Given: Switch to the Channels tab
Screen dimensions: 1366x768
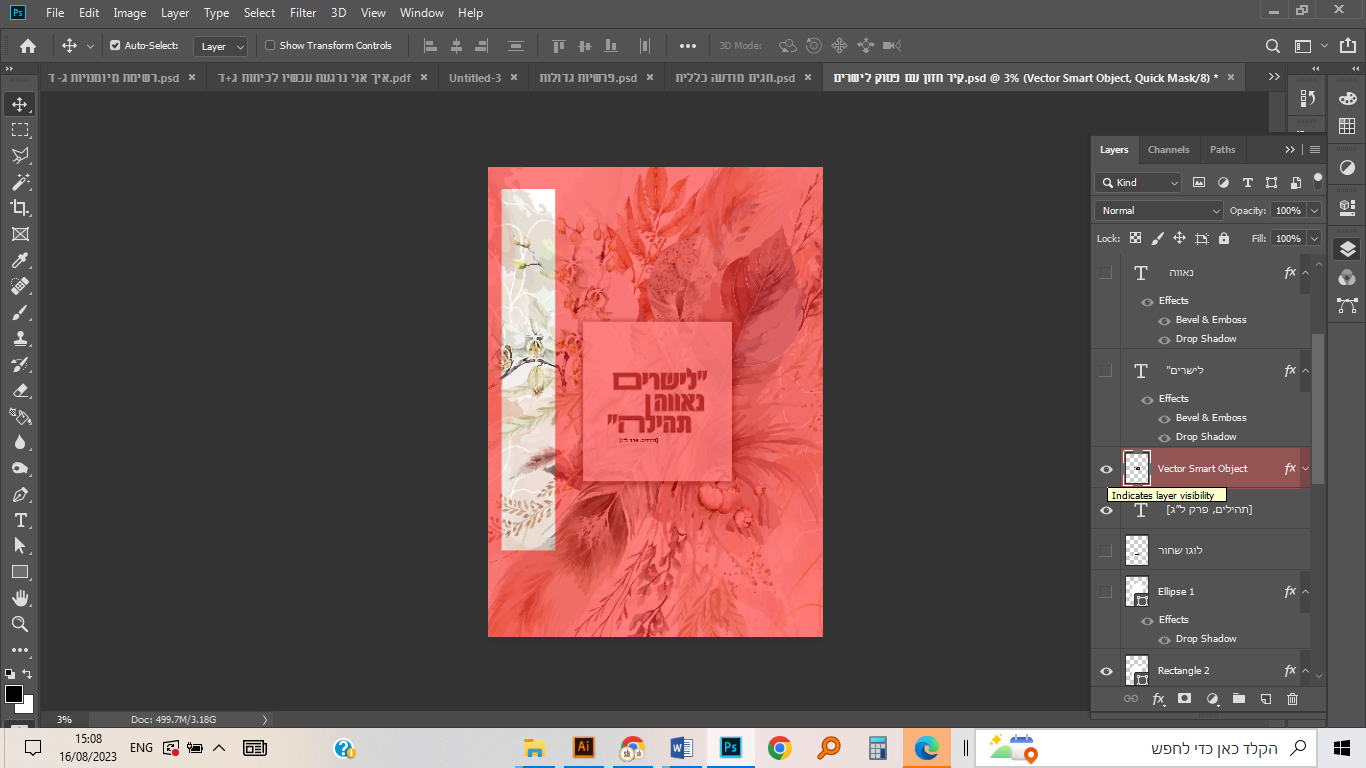Looking at the screenshot, I should (1168, 150).
